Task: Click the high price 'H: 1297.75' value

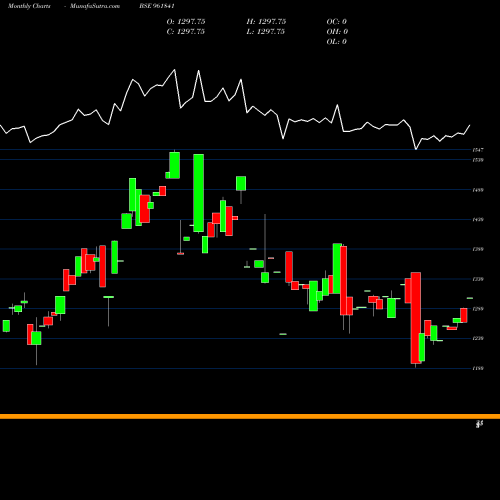Action: coord(266,22)
